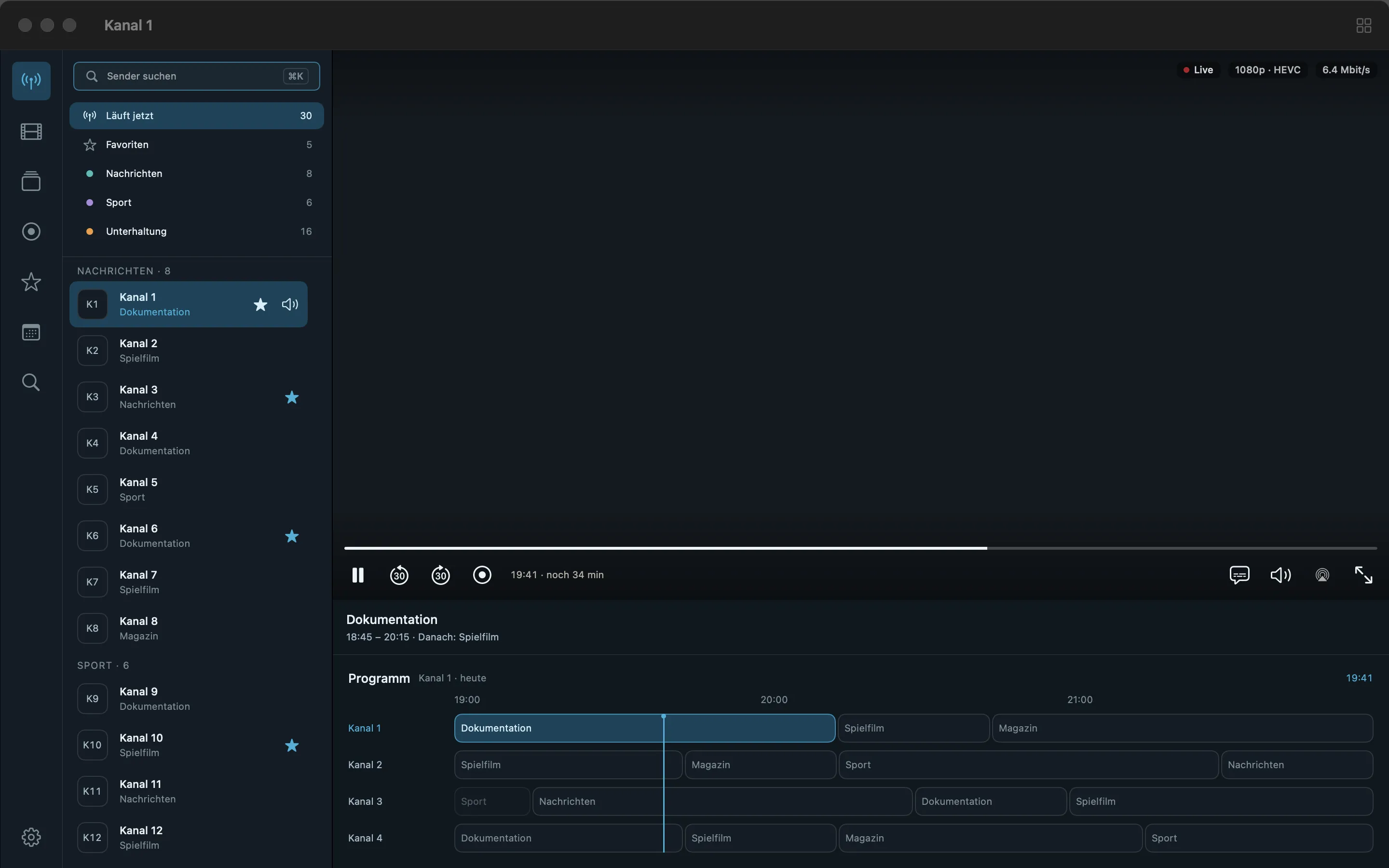Select the Sport category filter
Viewport: 1389px width, 868px height.
196,202
